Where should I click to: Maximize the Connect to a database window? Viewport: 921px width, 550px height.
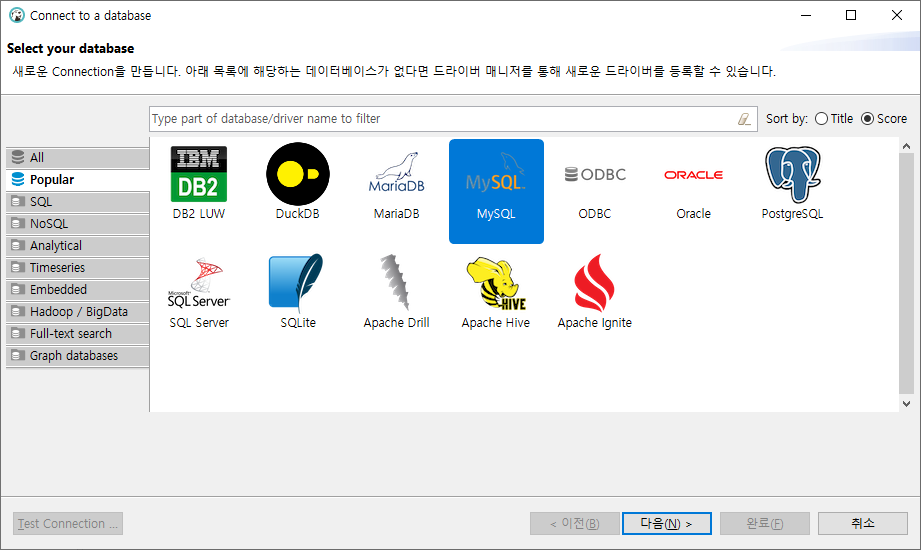point(851,15)
